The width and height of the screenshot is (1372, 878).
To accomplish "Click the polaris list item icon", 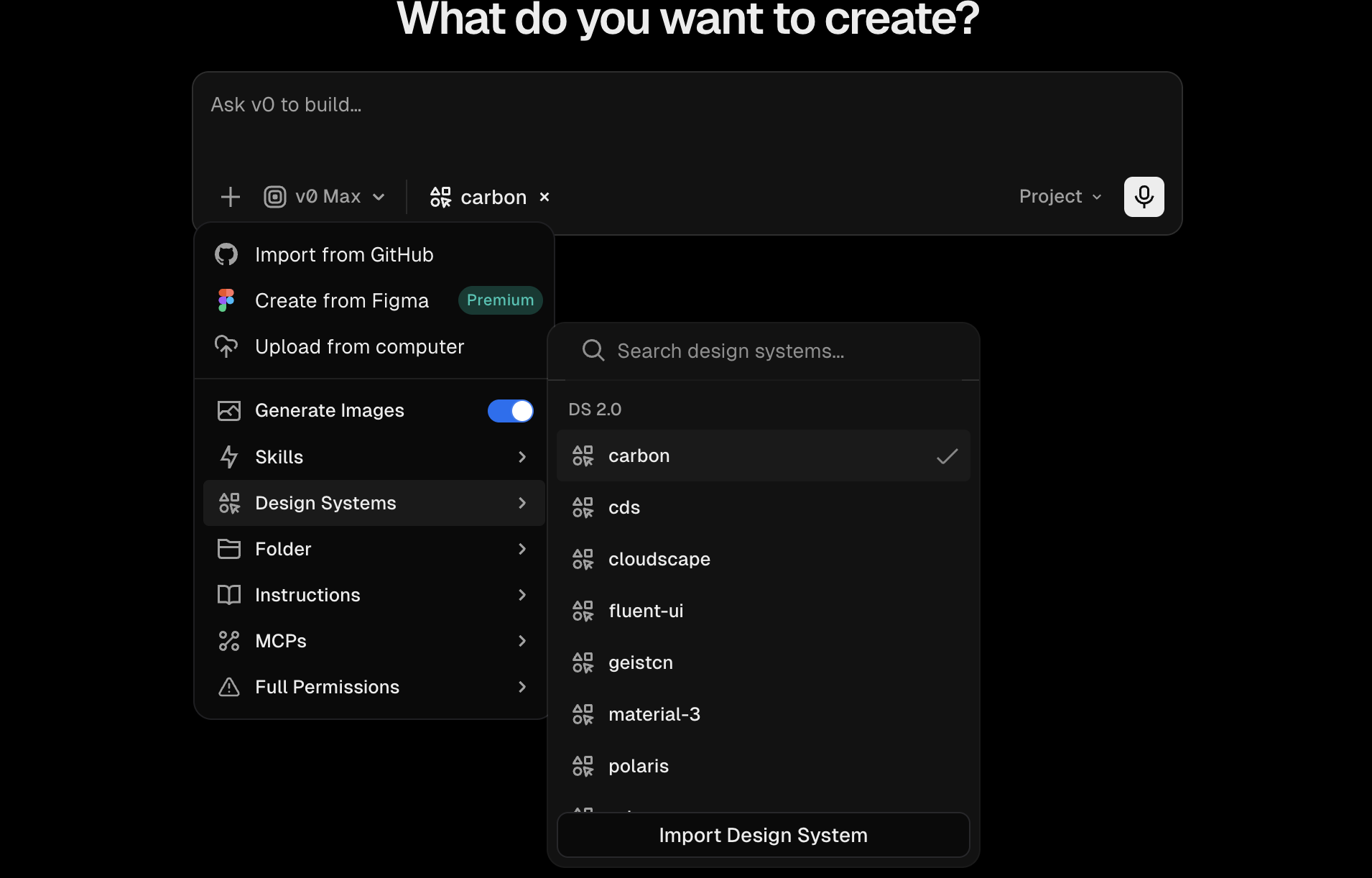I will tap(583, 766).
